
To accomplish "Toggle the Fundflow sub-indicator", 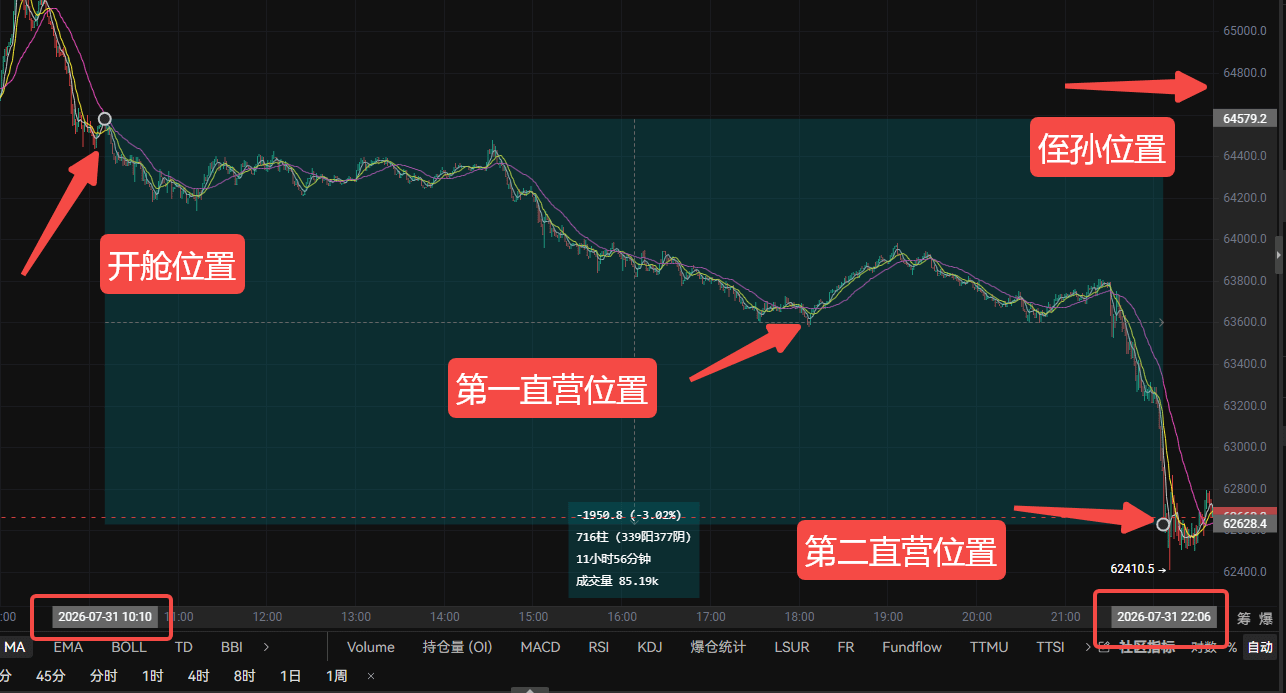I will [912, 647].
